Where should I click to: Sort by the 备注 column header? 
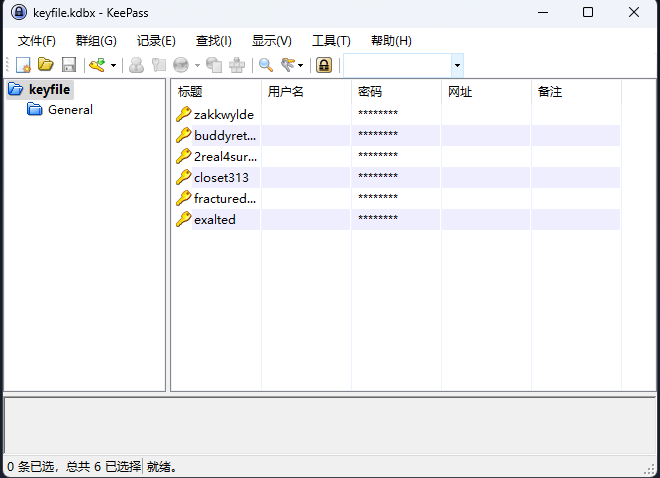point(576,92)
